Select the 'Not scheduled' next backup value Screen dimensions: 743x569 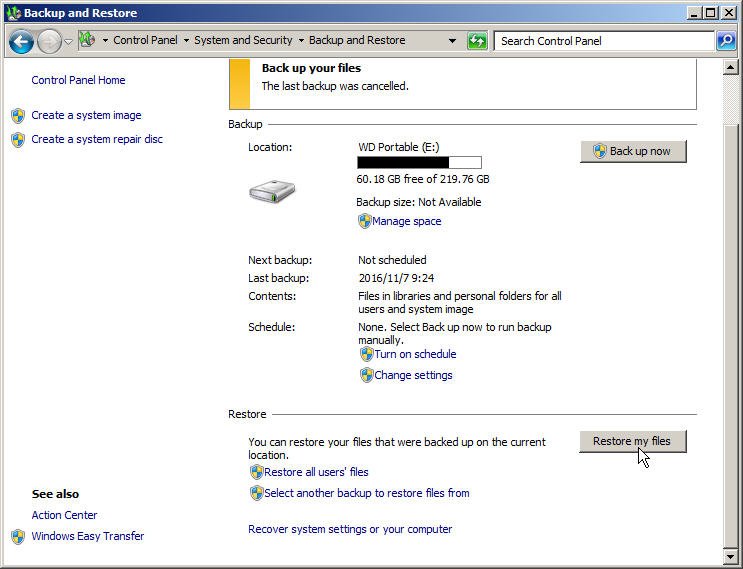[392, 260]
